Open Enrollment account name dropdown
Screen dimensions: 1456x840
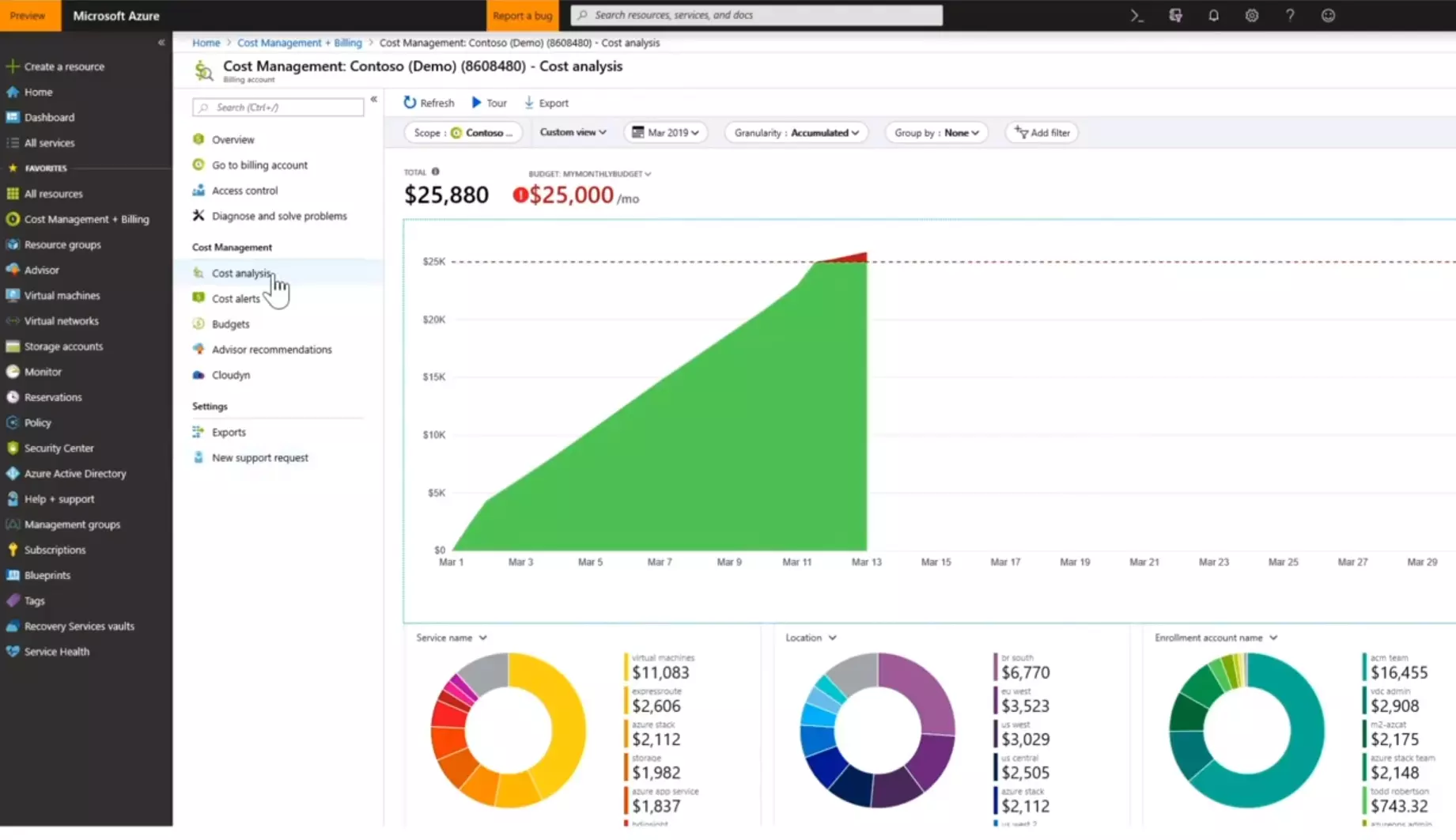point(1216,638)
